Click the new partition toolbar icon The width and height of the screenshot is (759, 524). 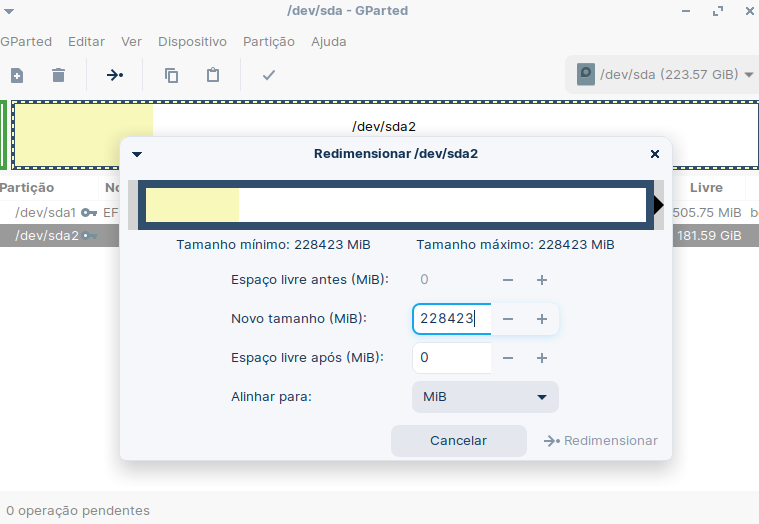[x=17, y=75]
